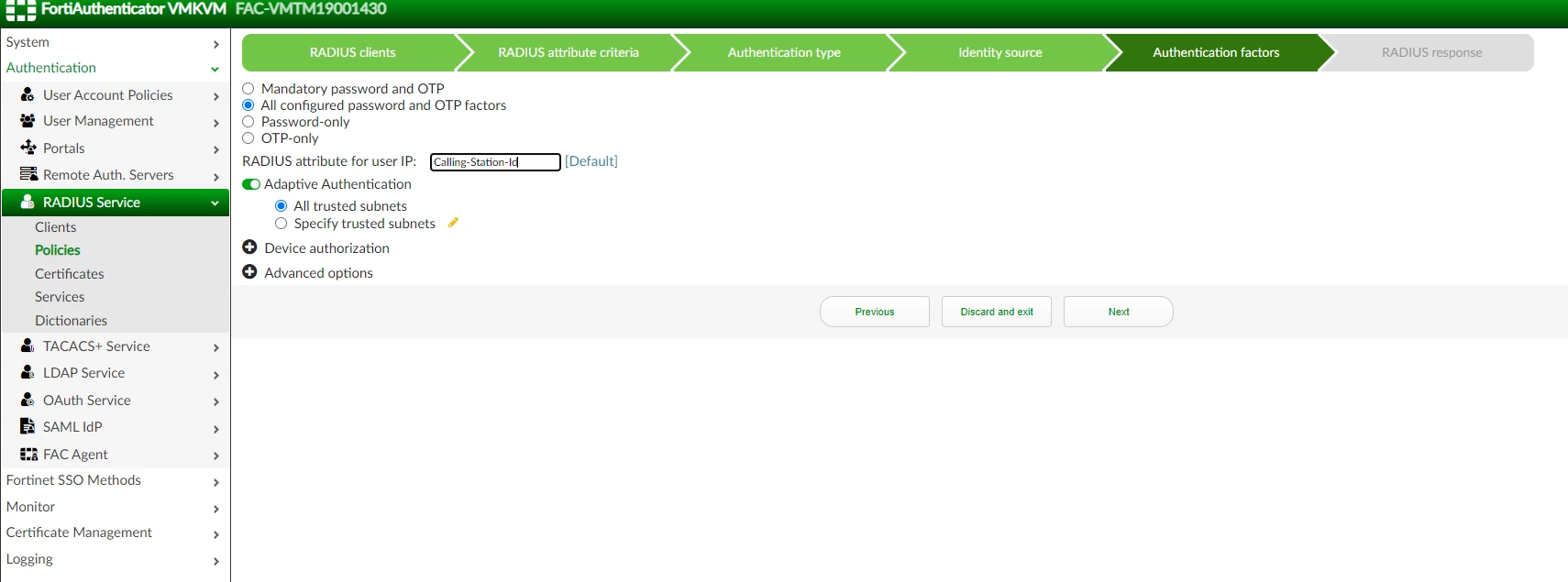Click the RADIUS attribute for user IP field
Screen dimensions: 1568x582
pos(495,162)
